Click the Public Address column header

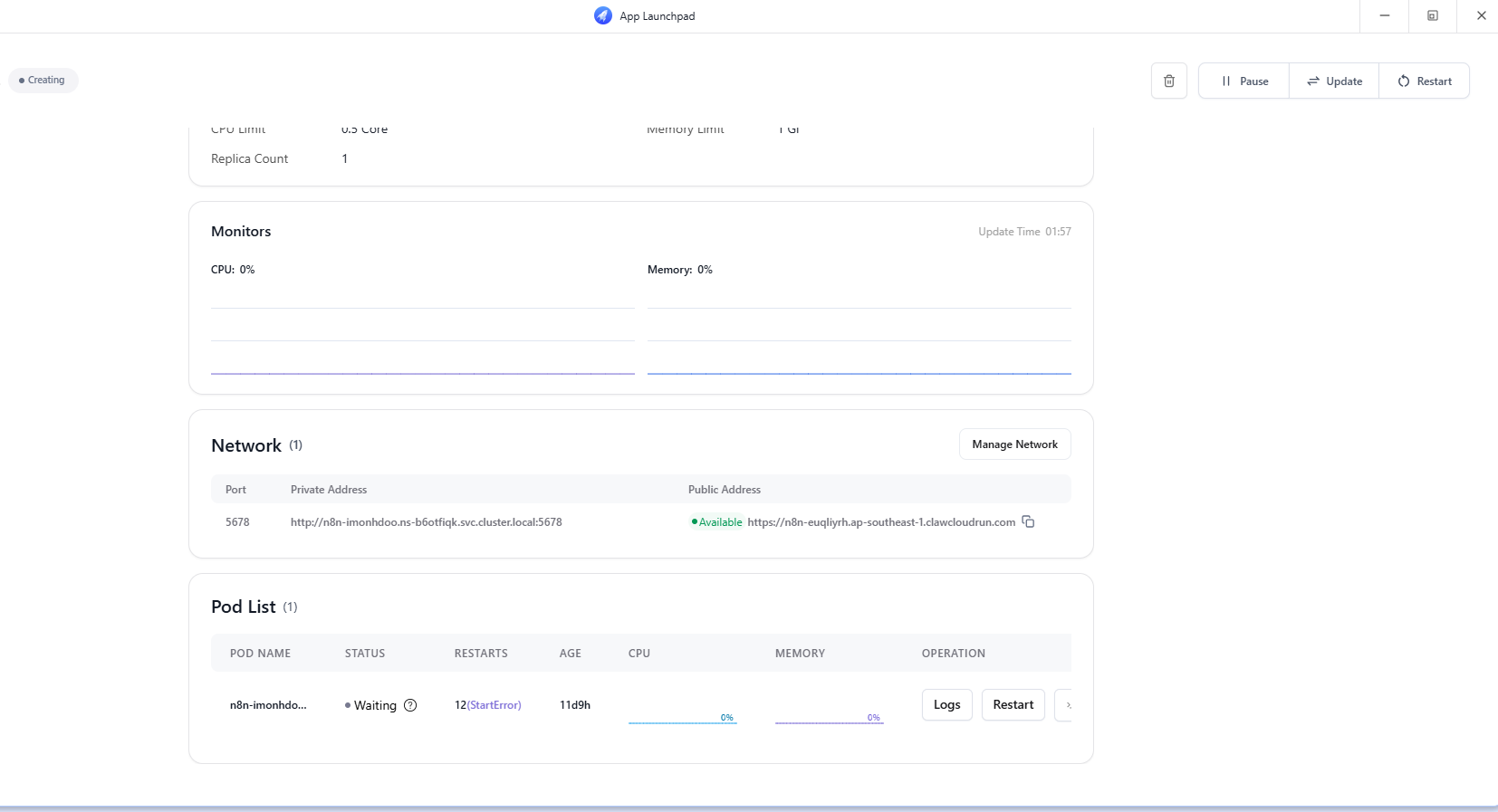click(725, 490)
